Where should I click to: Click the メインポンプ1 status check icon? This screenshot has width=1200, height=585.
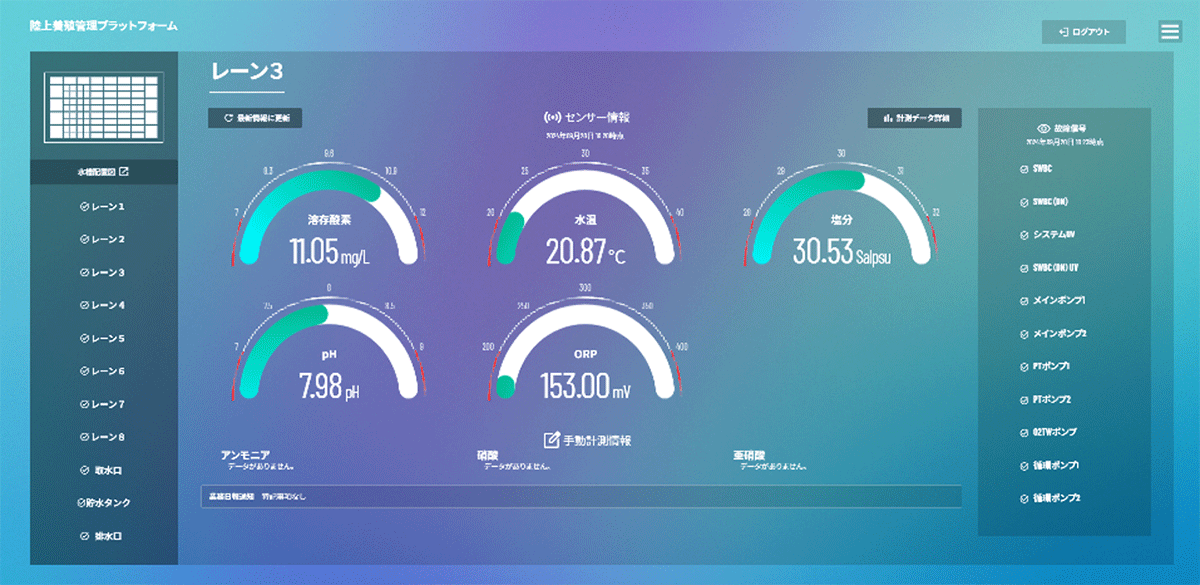(x=1024, y=300)
